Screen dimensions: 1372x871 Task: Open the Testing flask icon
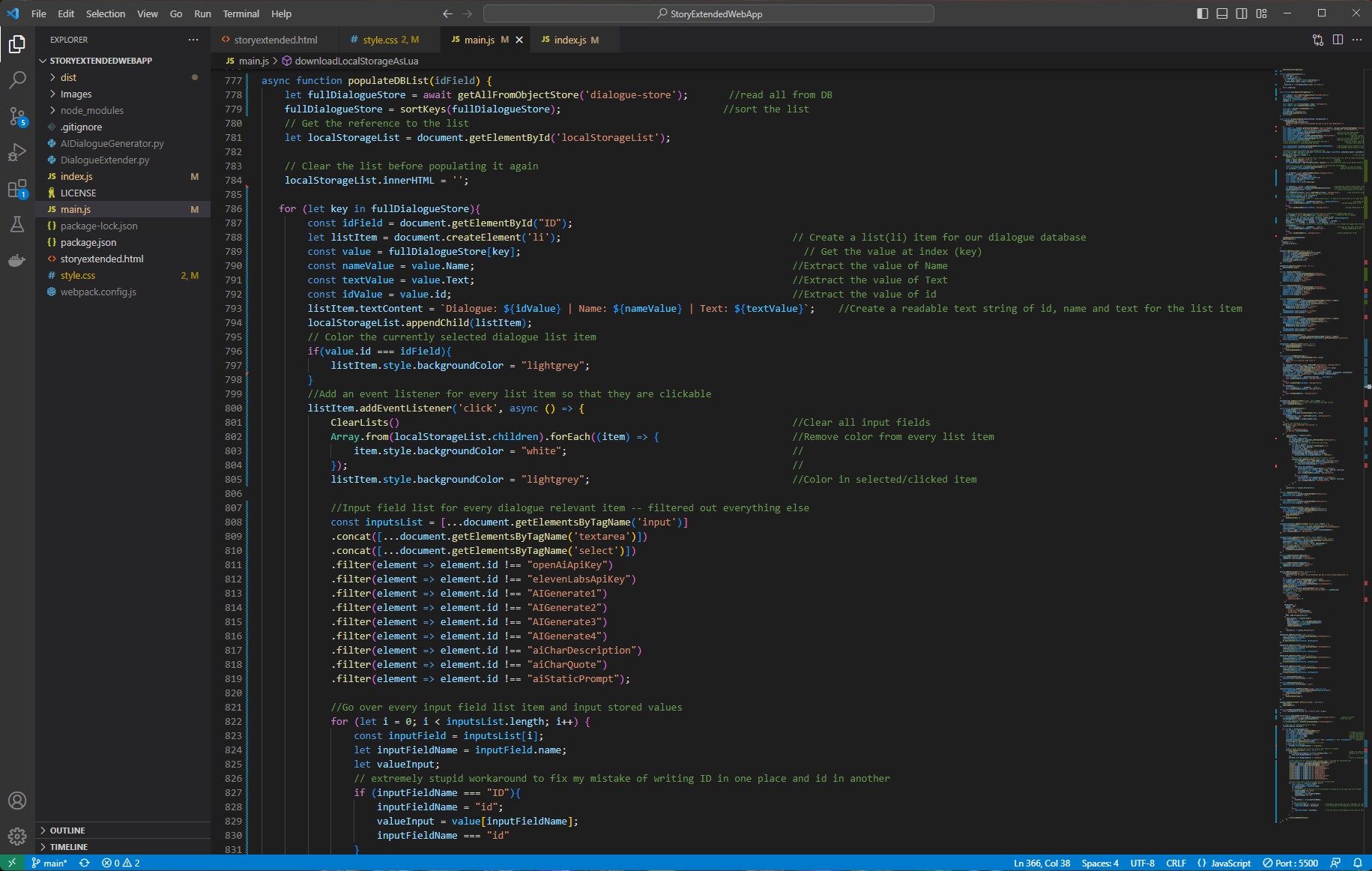pyautogui.click(x=17, y=224)
